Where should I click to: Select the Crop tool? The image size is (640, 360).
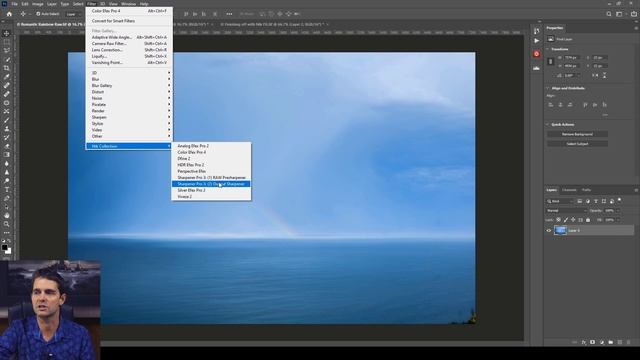click(7, 68)
